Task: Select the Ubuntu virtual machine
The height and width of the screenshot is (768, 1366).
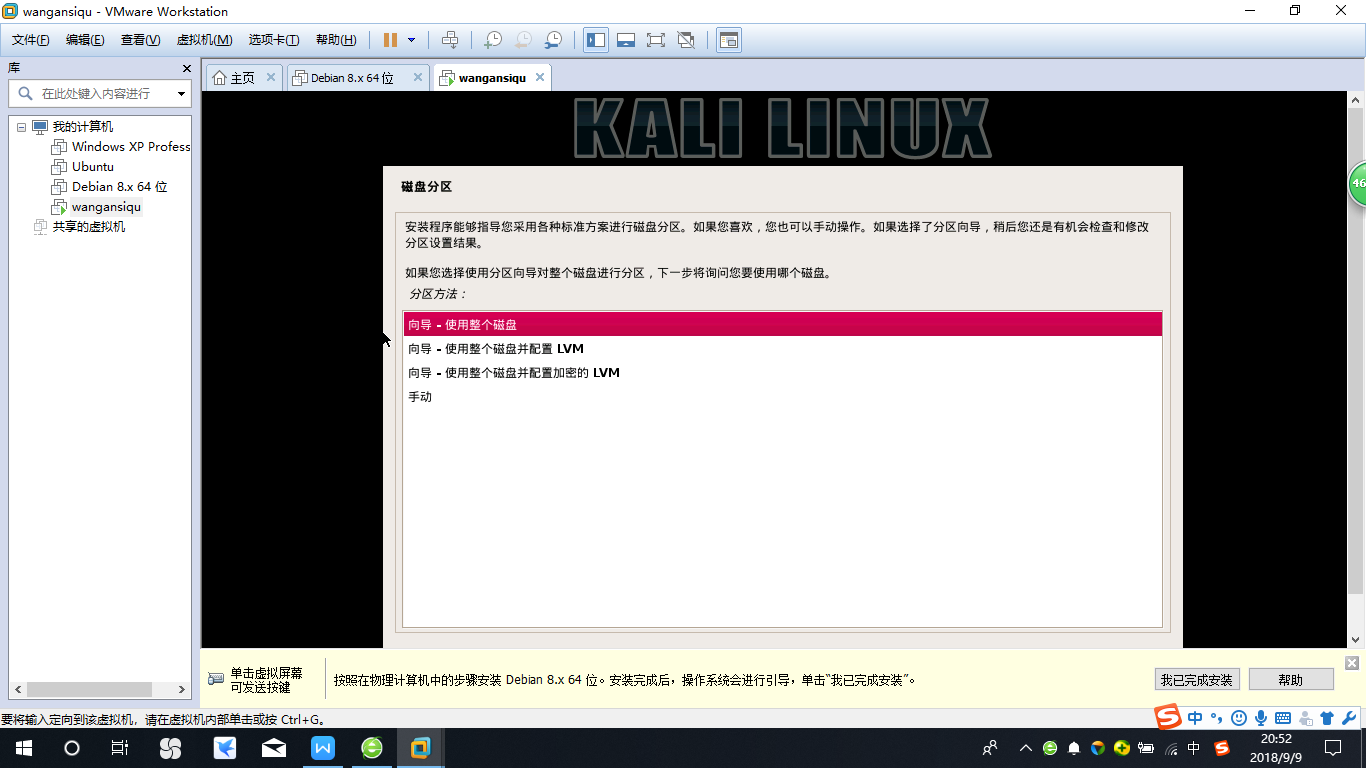Action: click(x=93, y=167)
